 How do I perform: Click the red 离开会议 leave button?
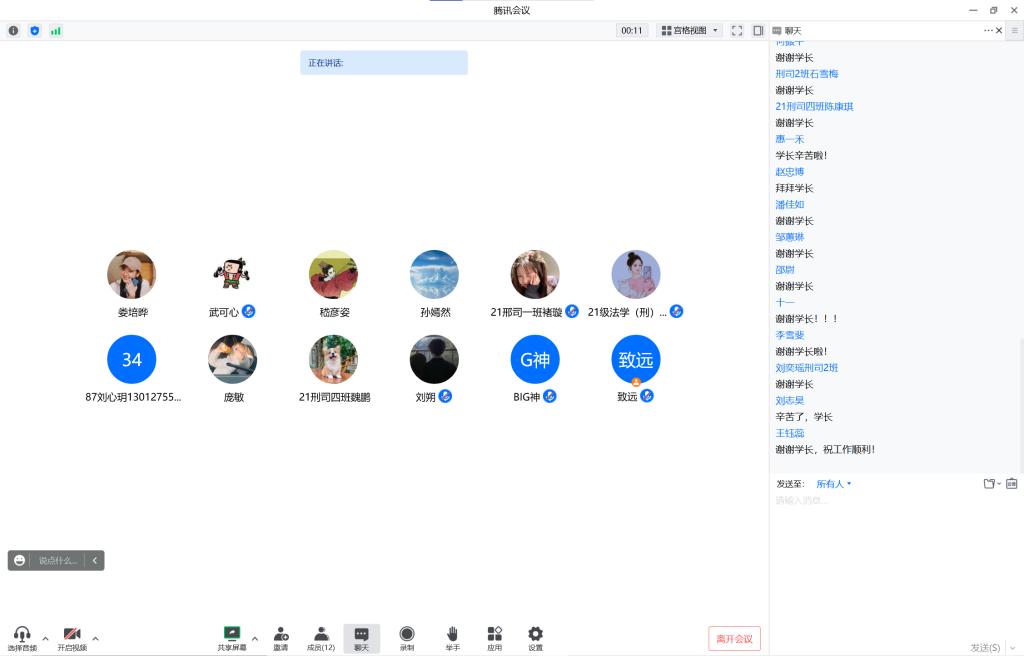click(x=735, y=638)
